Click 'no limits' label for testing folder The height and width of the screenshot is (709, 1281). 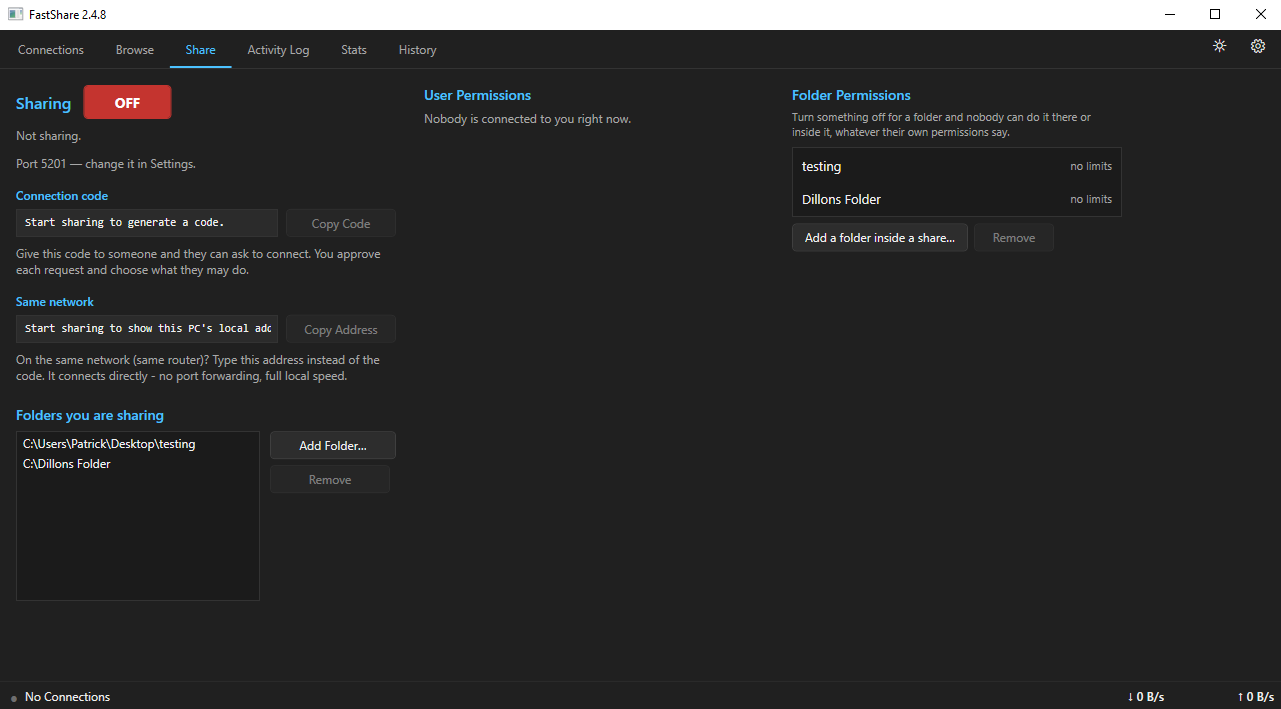click(1091, 166)
